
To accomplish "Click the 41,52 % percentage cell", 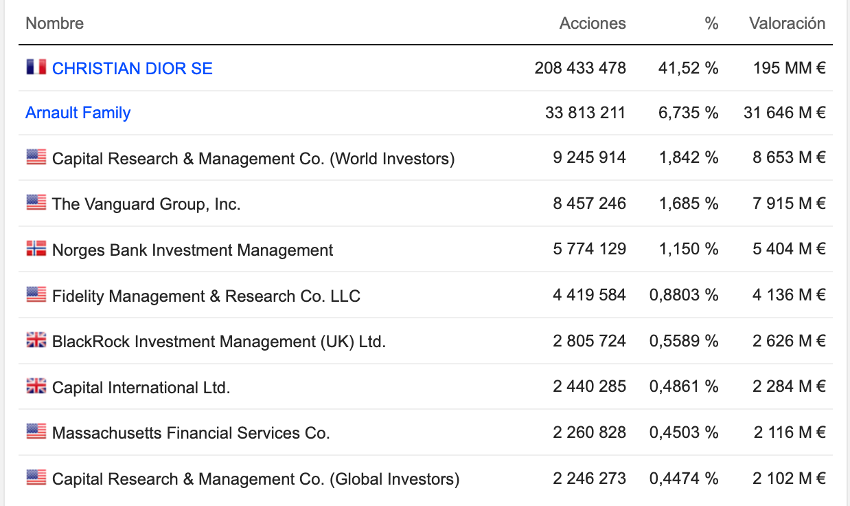I will (688, 68).
